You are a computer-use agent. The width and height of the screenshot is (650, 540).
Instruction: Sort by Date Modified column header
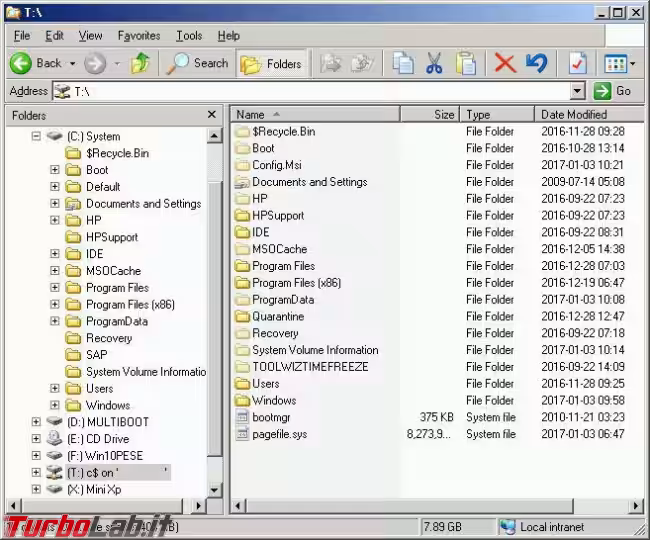click(589, 114)
